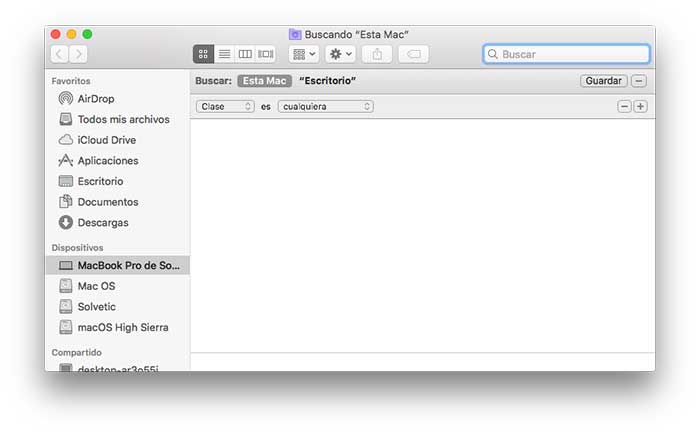
Task: Click the Mac OS disk icon
Action: (66, 286)
